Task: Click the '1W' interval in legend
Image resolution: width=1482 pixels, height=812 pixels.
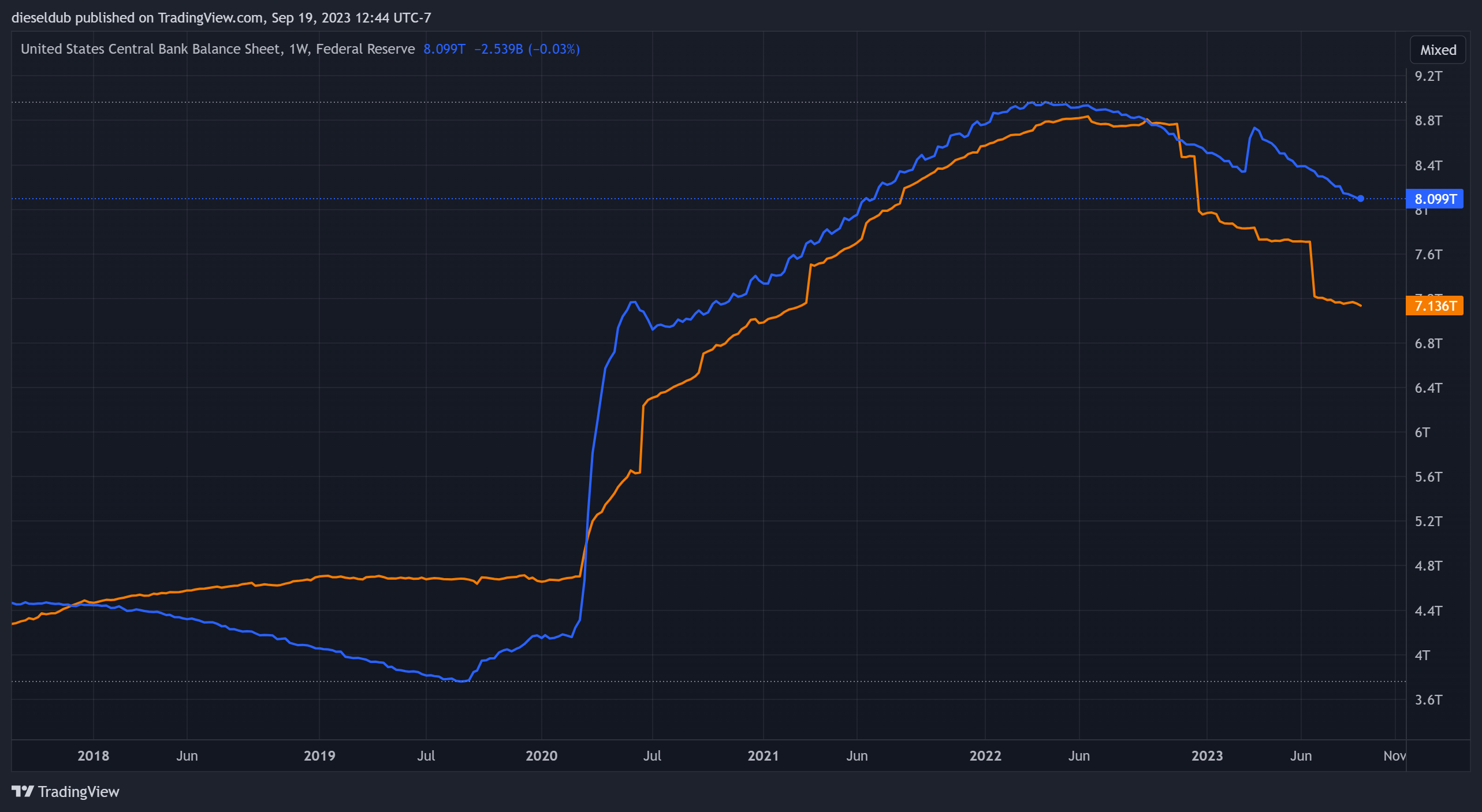Action: (x=298, y=49)
